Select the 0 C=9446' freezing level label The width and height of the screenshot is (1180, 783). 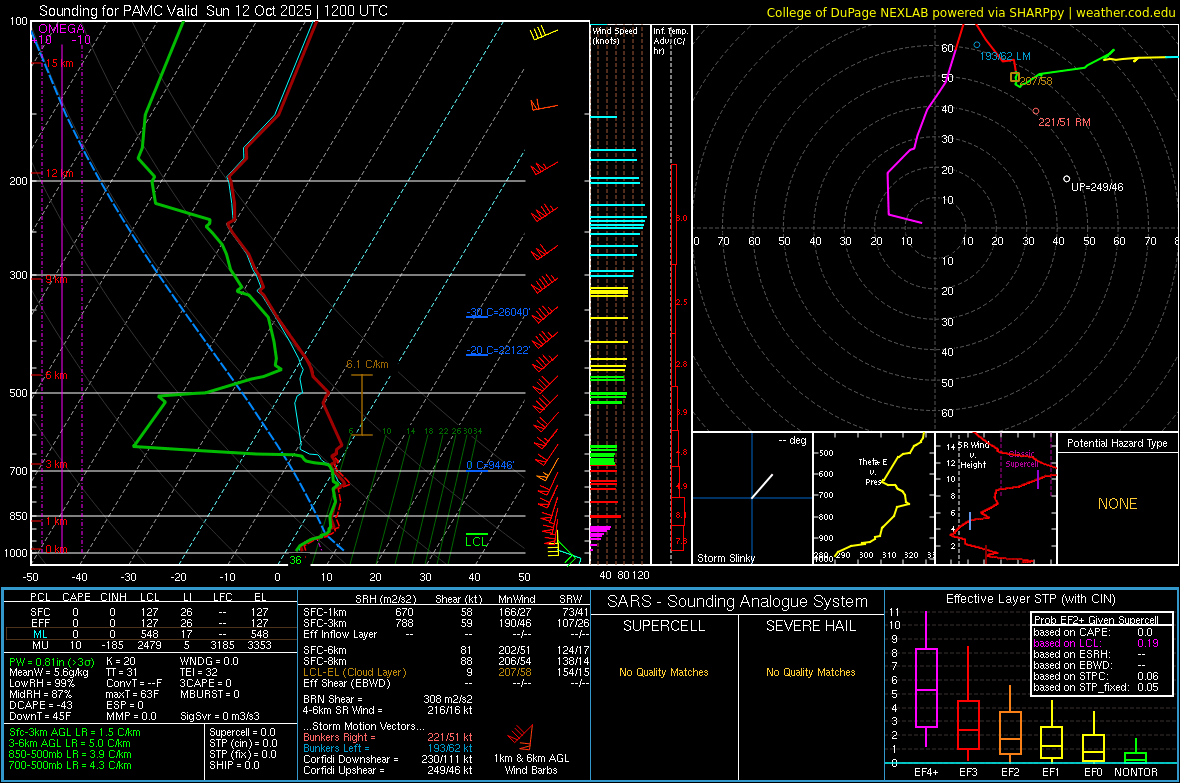[490, 465]
